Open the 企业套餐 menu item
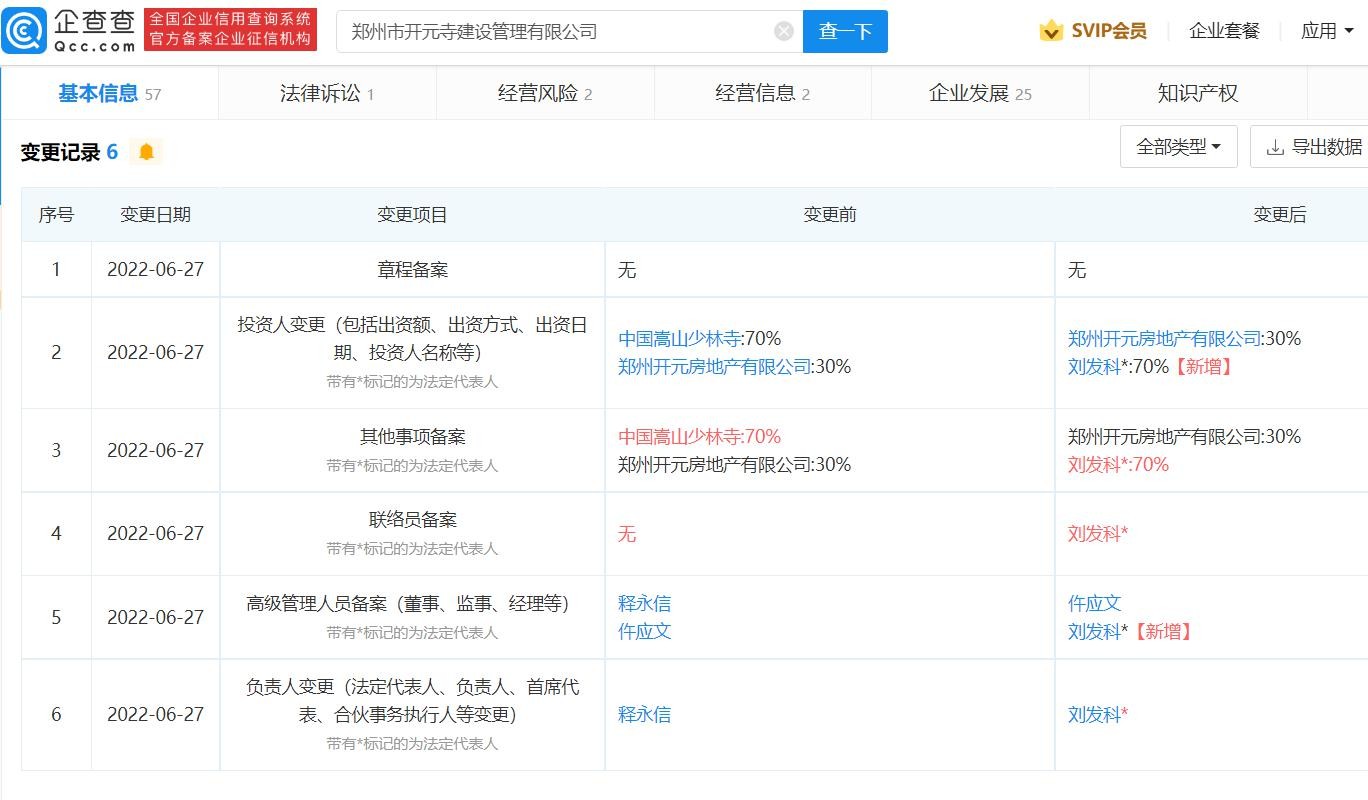The width and height of the screenshot is (1368, 800). (x=1224, y=31)
